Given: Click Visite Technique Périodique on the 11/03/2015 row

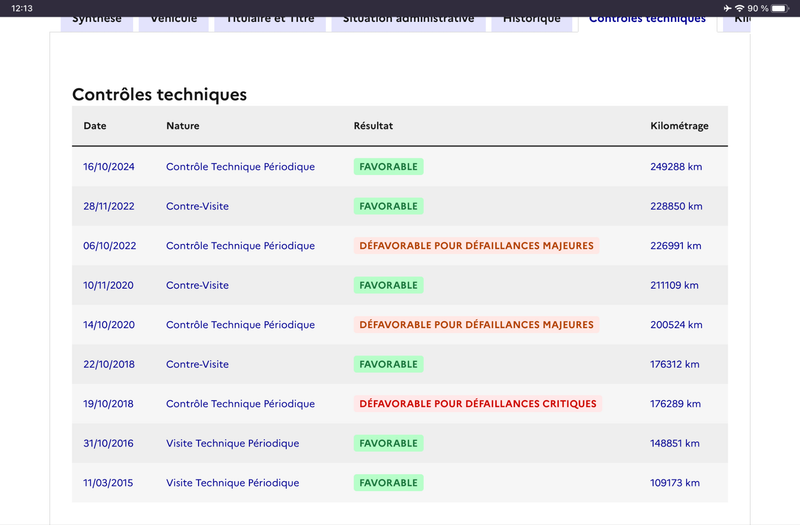Looking at the screenshot, I should pos(233,483).
